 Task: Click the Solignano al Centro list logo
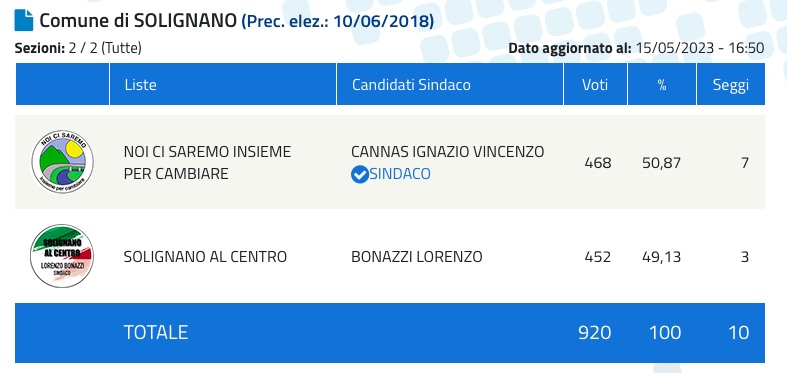pyautogui.click(x=62, y=256)
